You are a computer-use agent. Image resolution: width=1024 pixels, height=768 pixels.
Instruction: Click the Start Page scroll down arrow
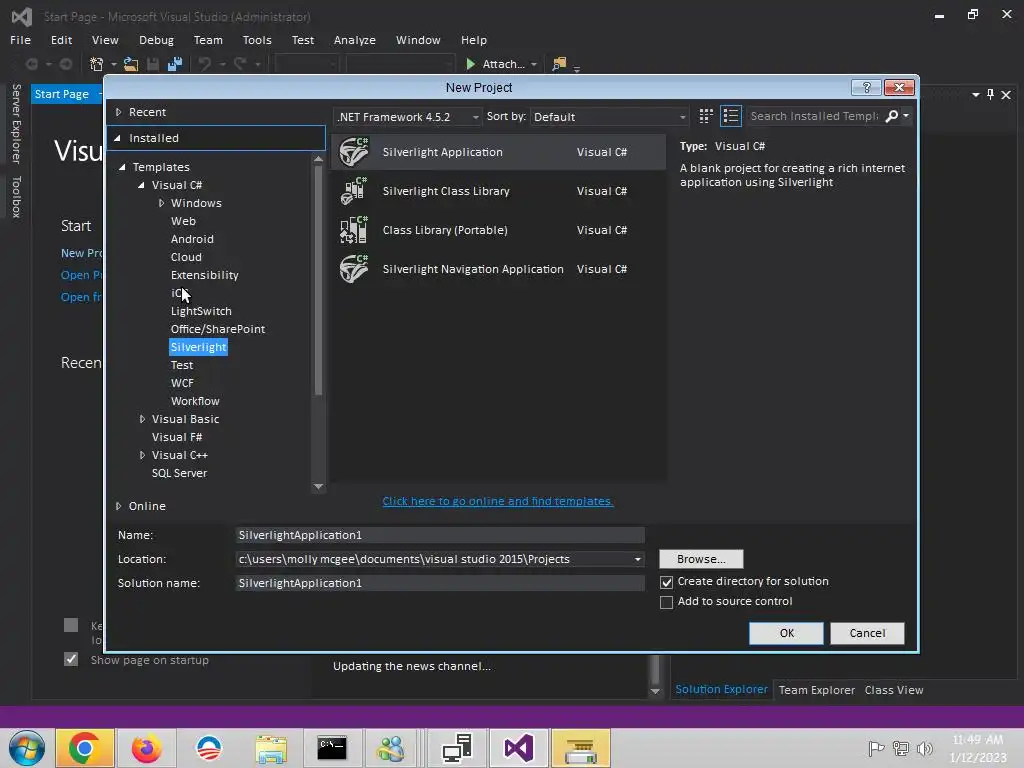tap(655, 692)
